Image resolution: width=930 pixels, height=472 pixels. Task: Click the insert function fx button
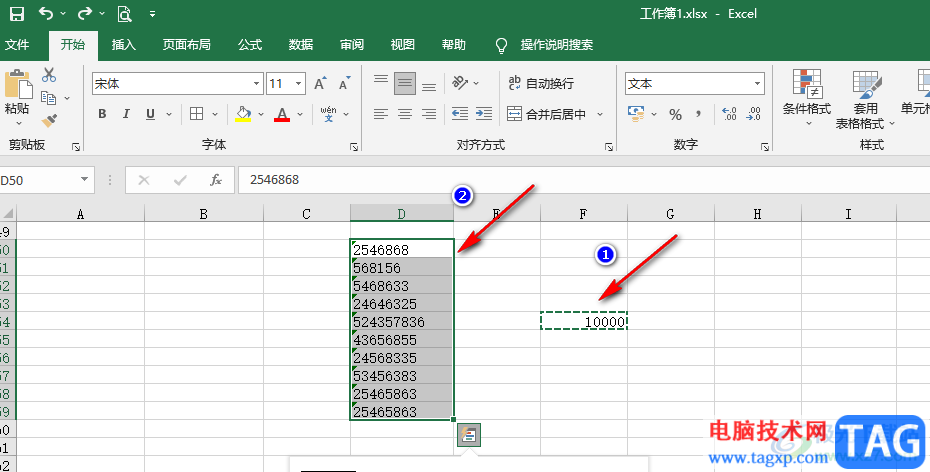(x=216, y=180)
